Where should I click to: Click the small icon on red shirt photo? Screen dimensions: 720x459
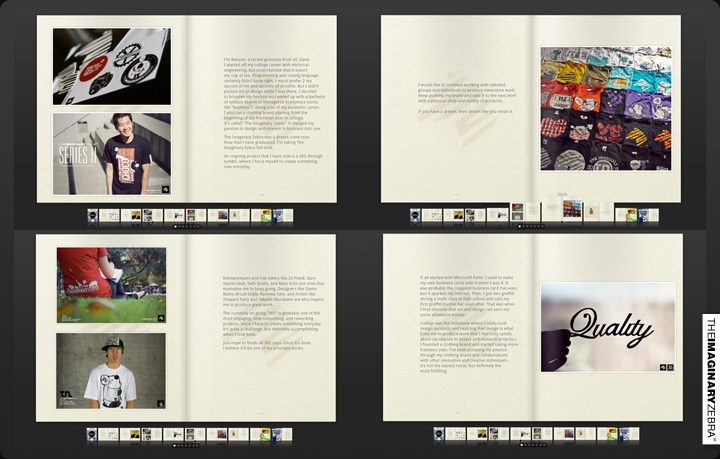[x=160, y=318]
